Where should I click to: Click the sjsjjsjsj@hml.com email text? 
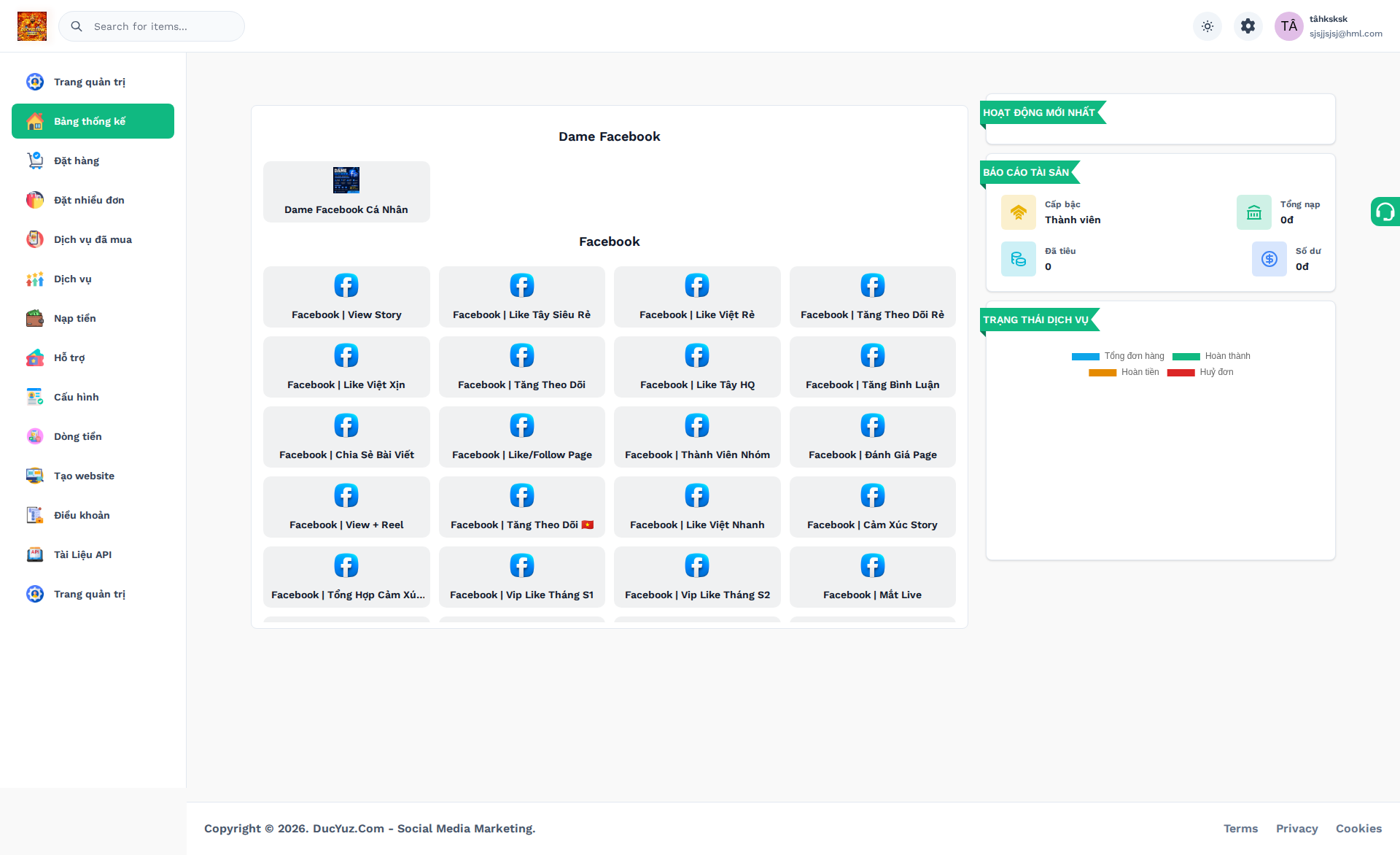1346,34
